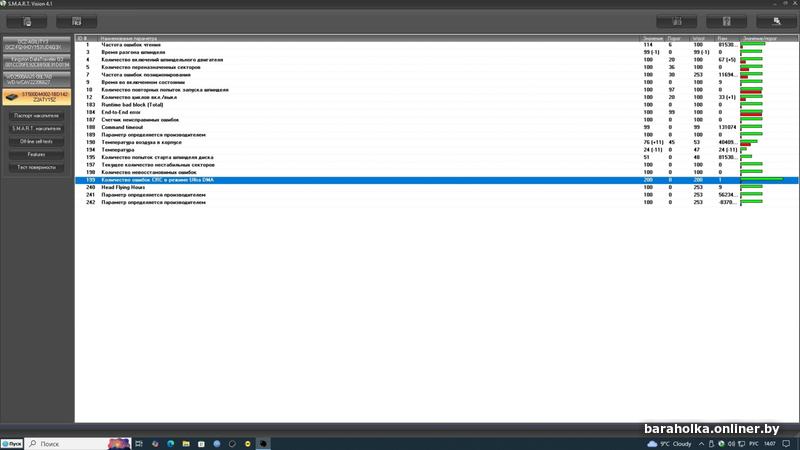Select row 1 Частота ошибок чтения
The width and height of the screenshot is (800, 450).
[x=437, y=45]
